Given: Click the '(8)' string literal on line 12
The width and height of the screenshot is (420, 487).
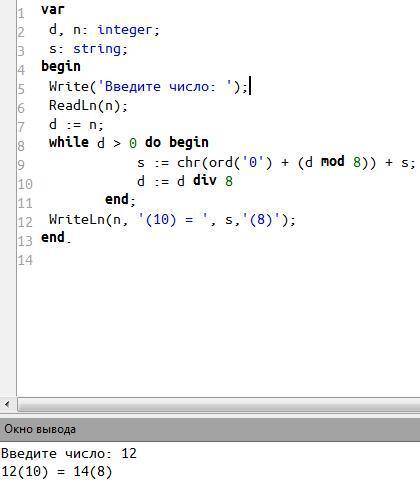Looking at the screenshot, I should click(261, 220).
